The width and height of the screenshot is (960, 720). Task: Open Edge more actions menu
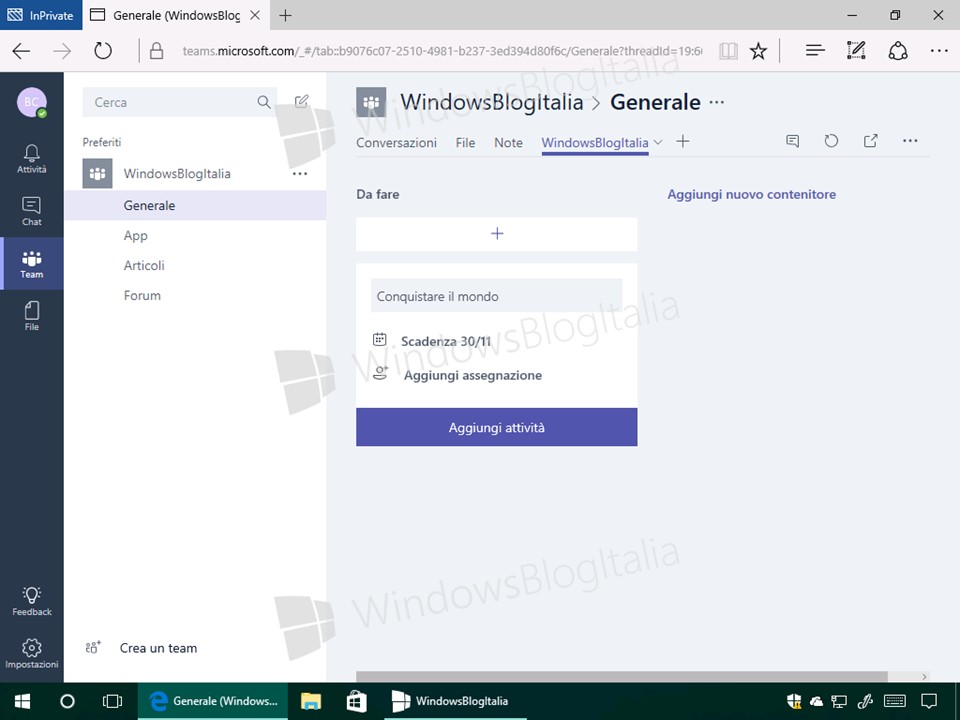(939, 51)
